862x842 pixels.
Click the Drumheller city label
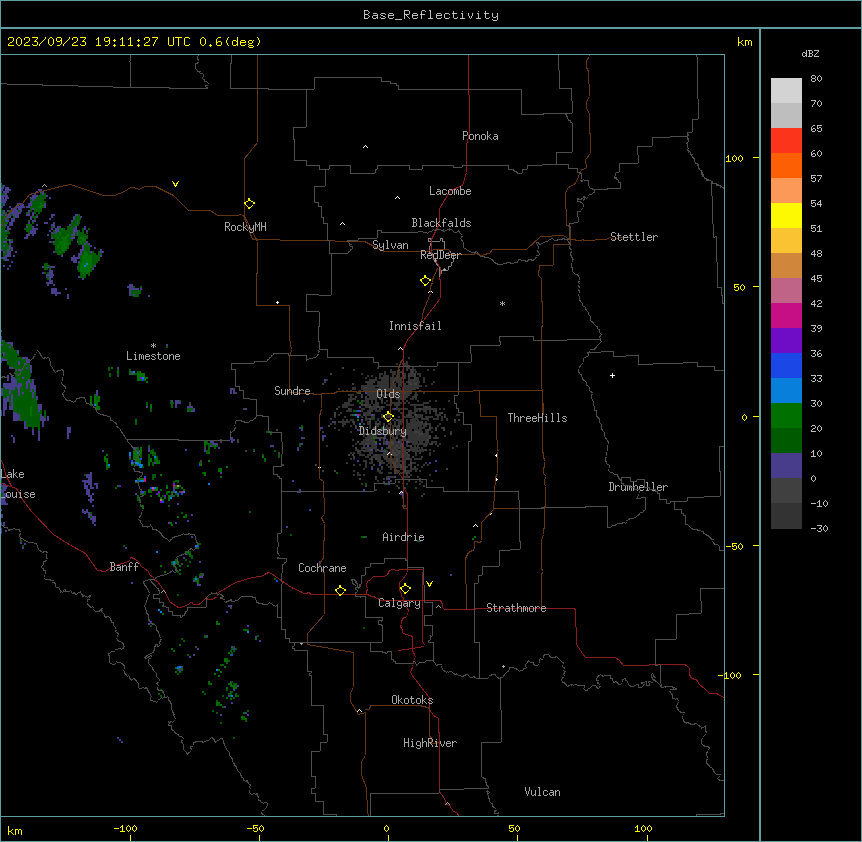638,487
